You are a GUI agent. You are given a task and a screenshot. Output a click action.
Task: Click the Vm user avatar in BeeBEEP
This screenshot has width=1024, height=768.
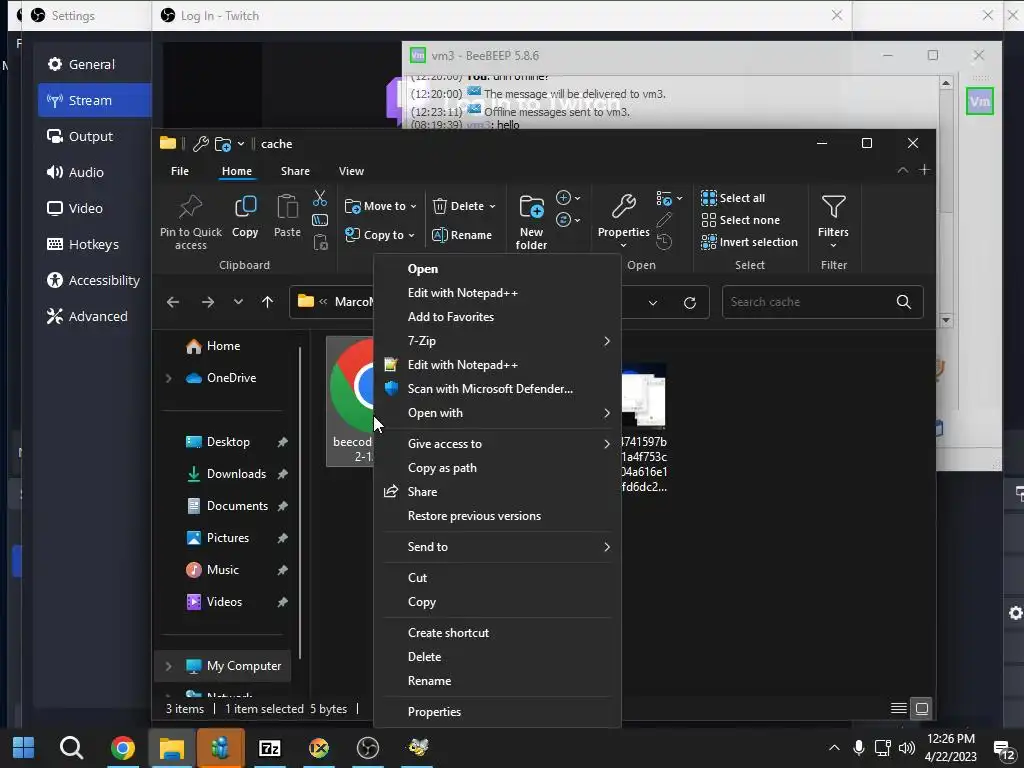[980, 101]
